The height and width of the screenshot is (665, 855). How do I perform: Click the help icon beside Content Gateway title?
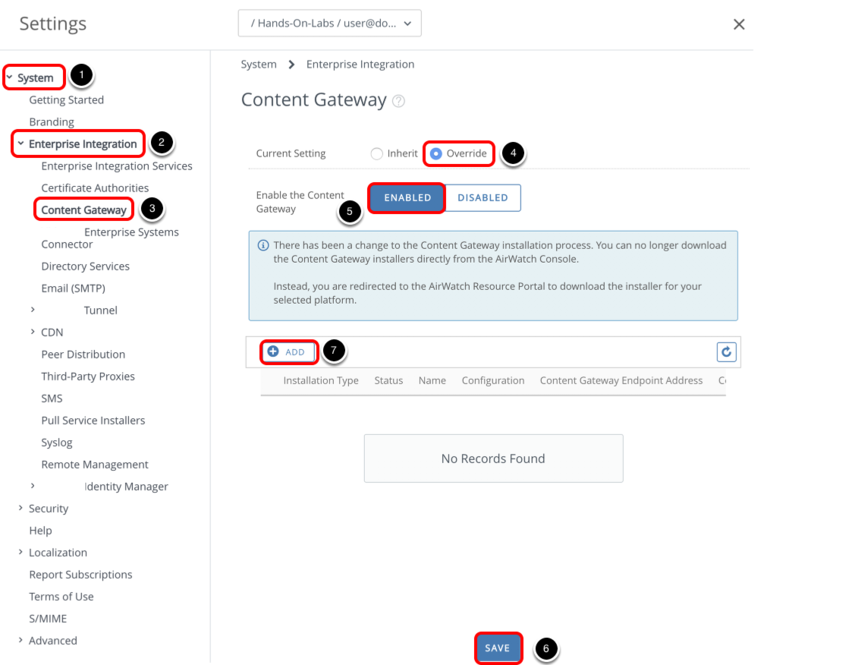[399, 101]
